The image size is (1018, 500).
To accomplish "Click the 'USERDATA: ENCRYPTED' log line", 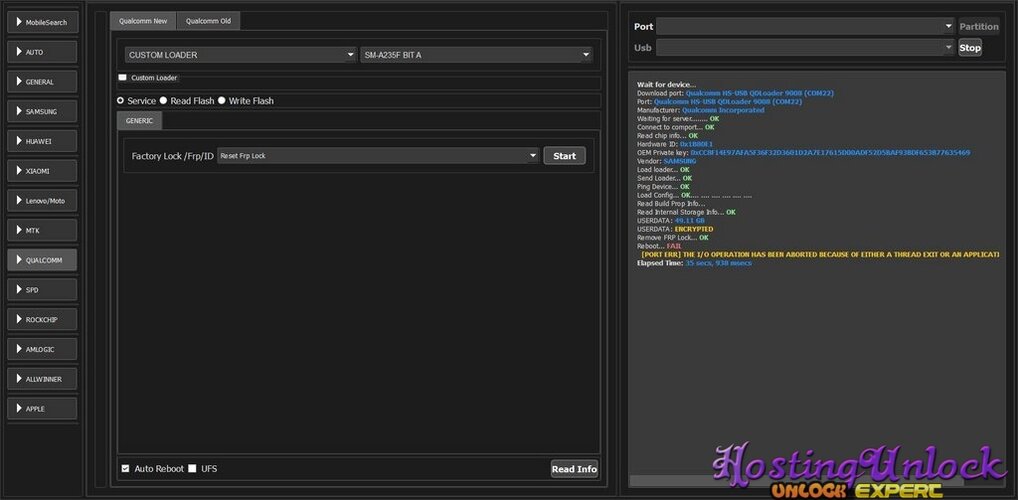I will (x=675, y=229).
